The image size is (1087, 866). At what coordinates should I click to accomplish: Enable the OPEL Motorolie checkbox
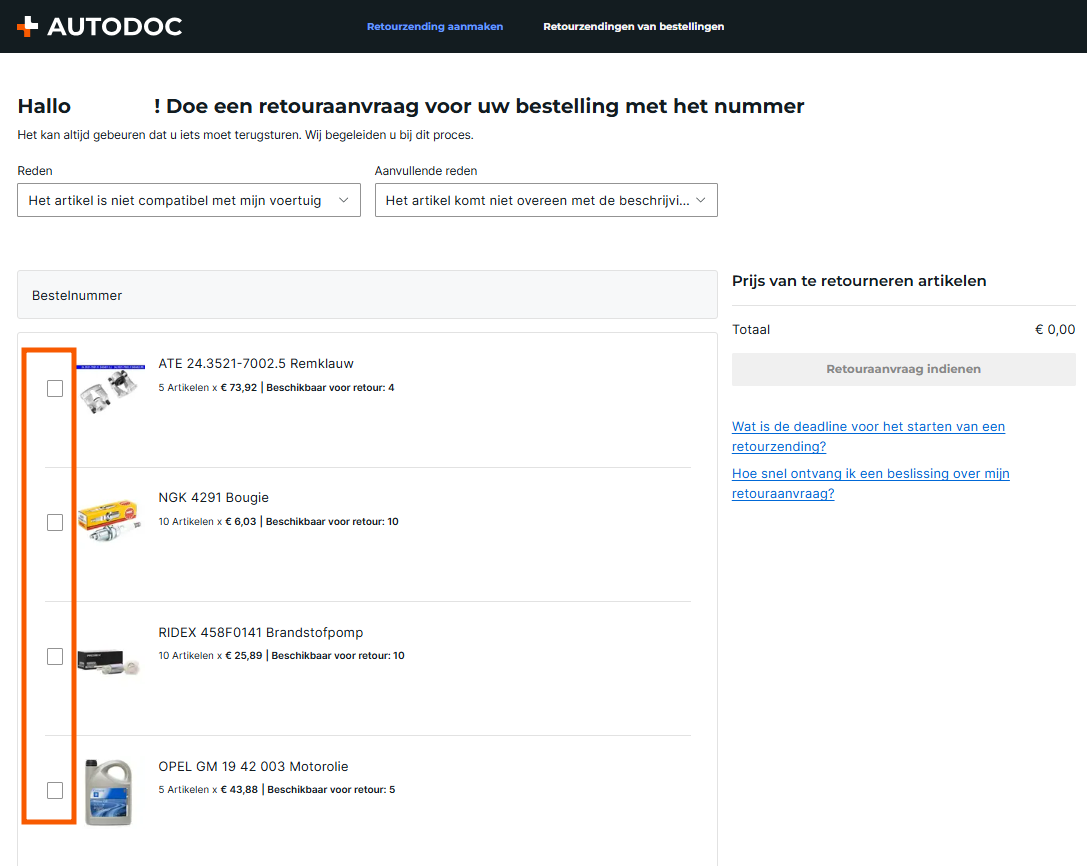pyautogui.click(x=55, y=790)
